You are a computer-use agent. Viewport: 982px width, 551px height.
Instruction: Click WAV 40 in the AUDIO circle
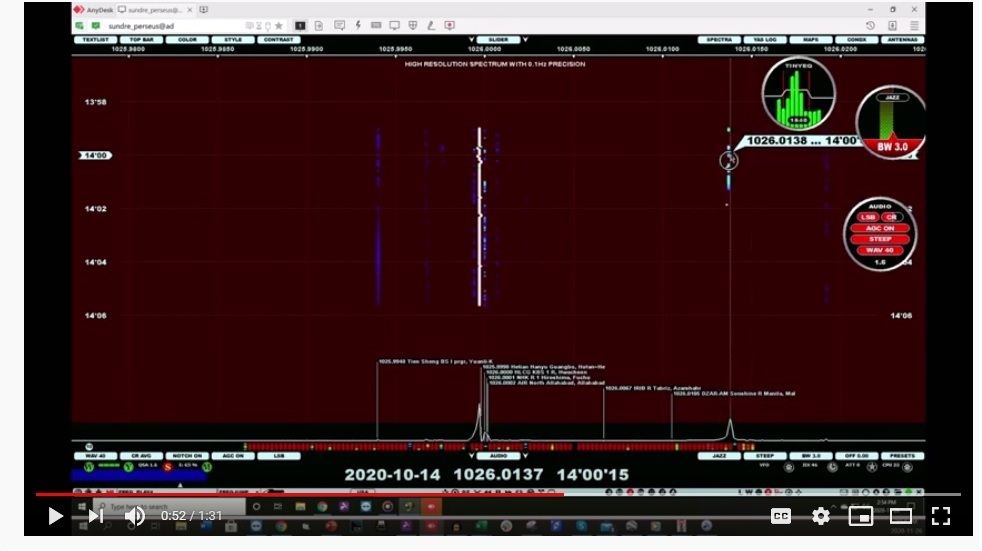pyautogui.click(x=880, y=250)
